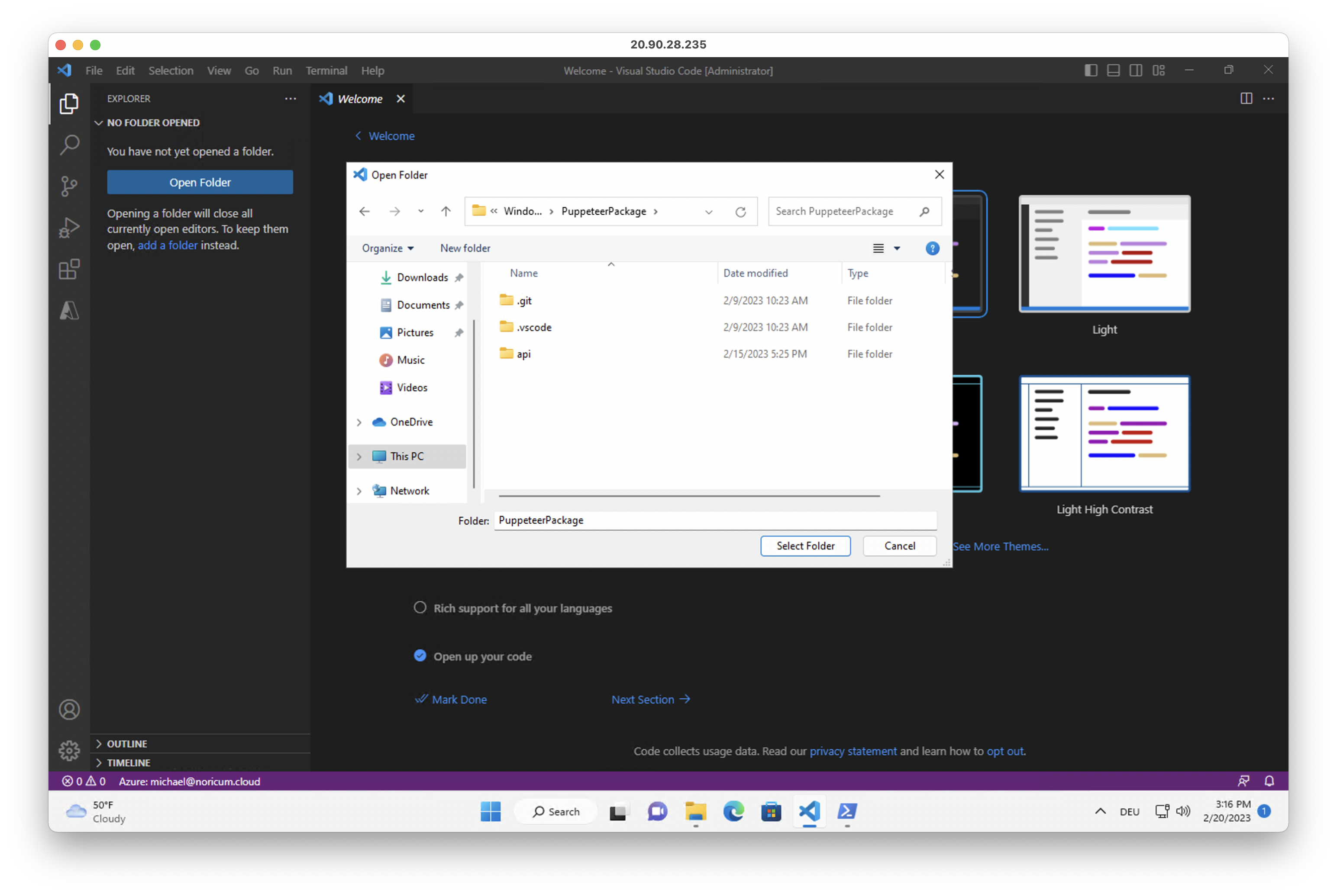1337x896 pixels.
Task: Open Manage settings gear icon
Action: click(69, 750)
